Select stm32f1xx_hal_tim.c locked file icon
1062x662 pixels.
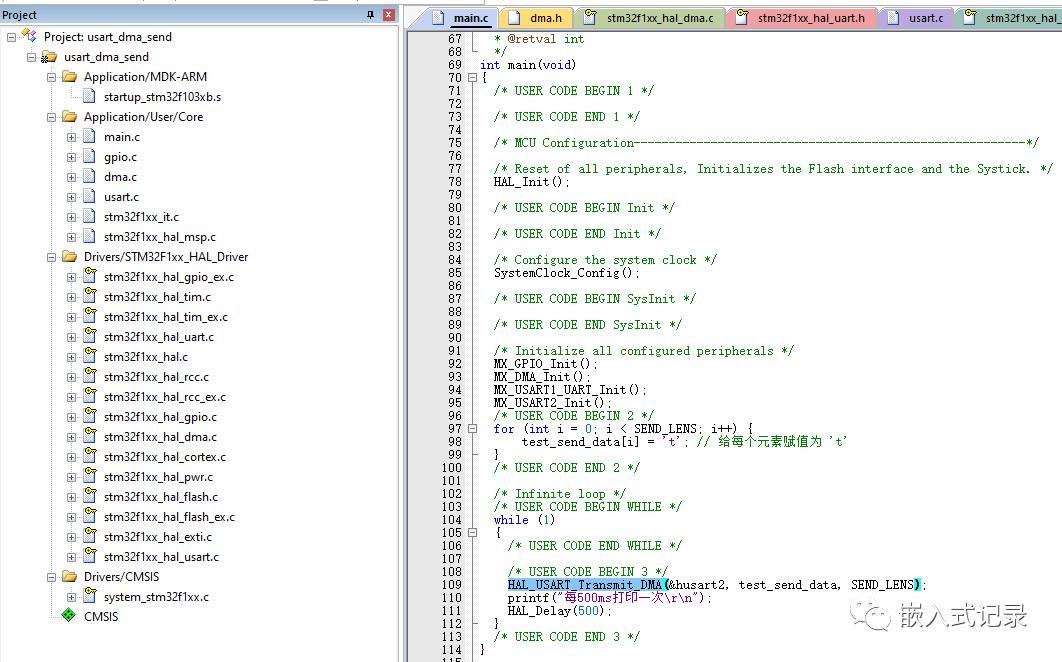[90, 295]
